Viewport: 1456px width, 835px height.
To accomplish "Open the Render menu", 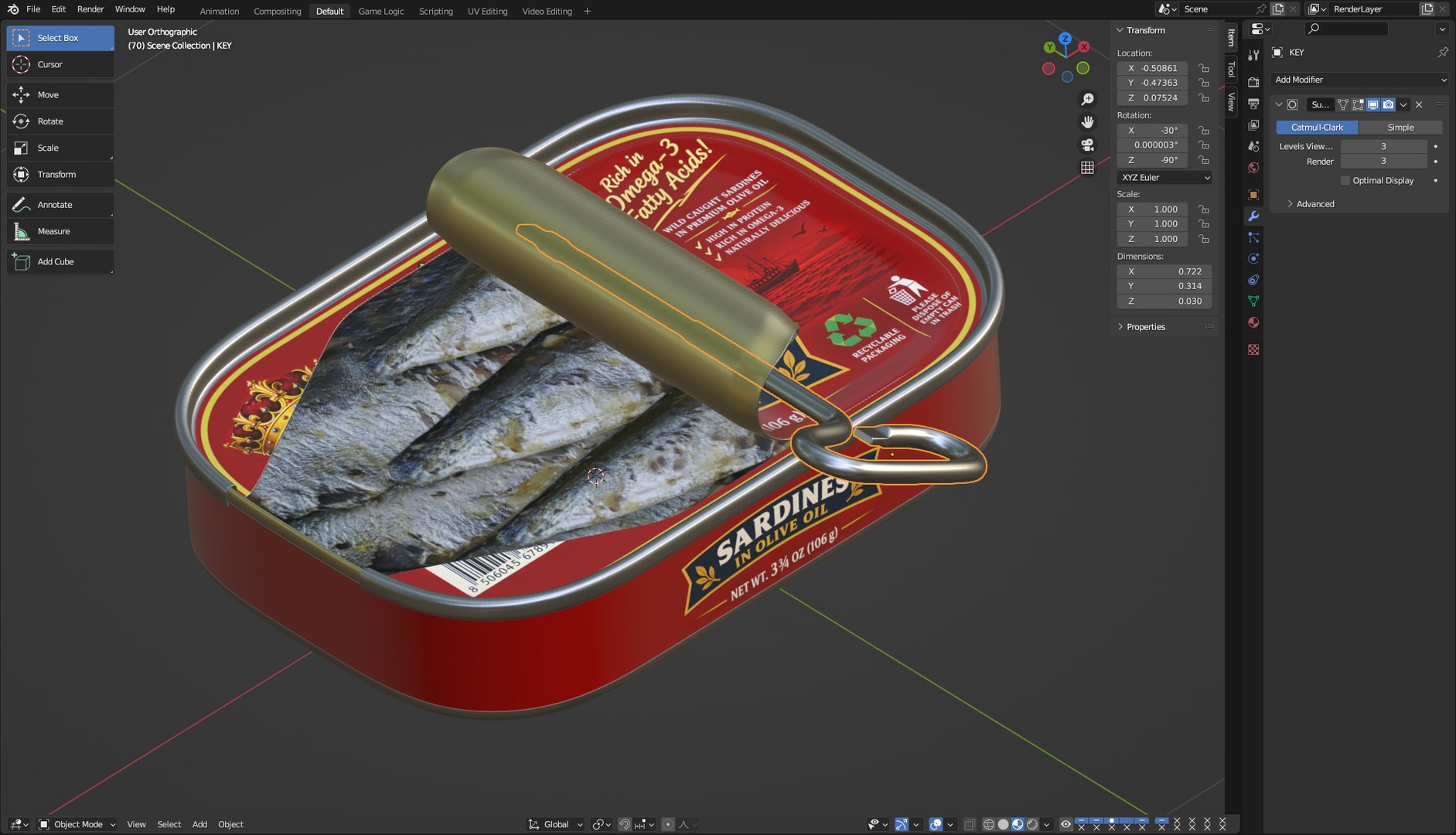I will click(x=90, y=9).
